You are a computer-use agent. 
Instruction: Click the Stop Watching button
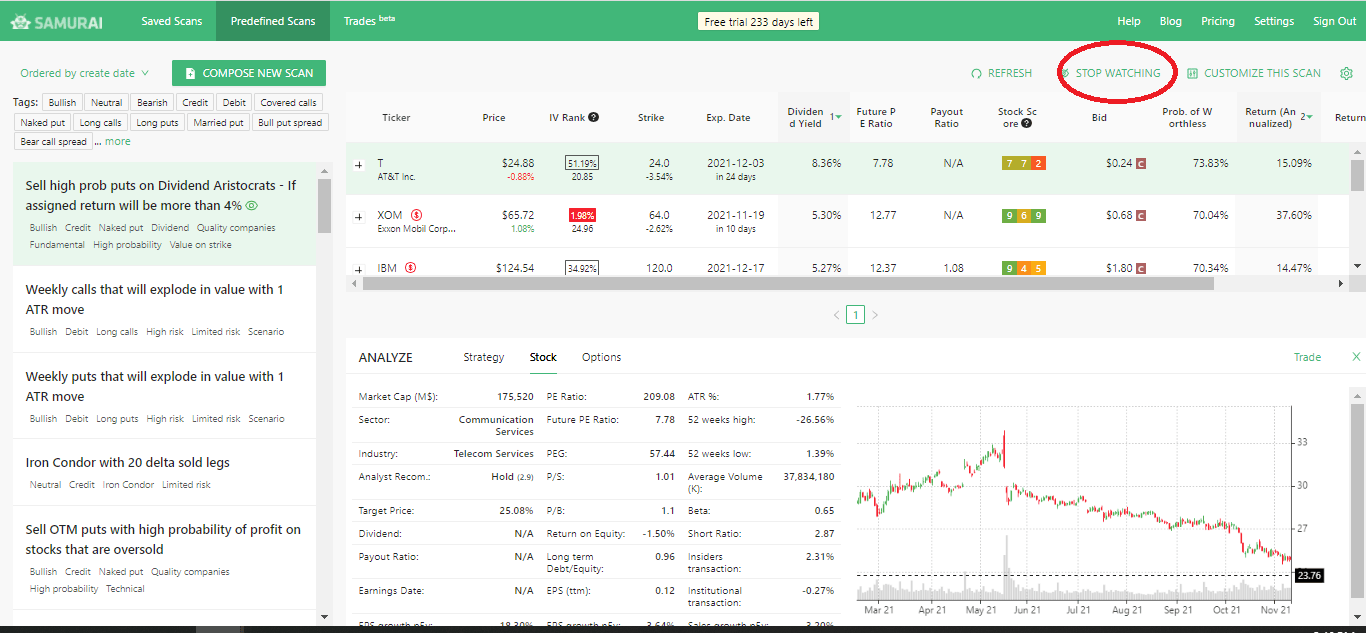tap(1110, 73)
